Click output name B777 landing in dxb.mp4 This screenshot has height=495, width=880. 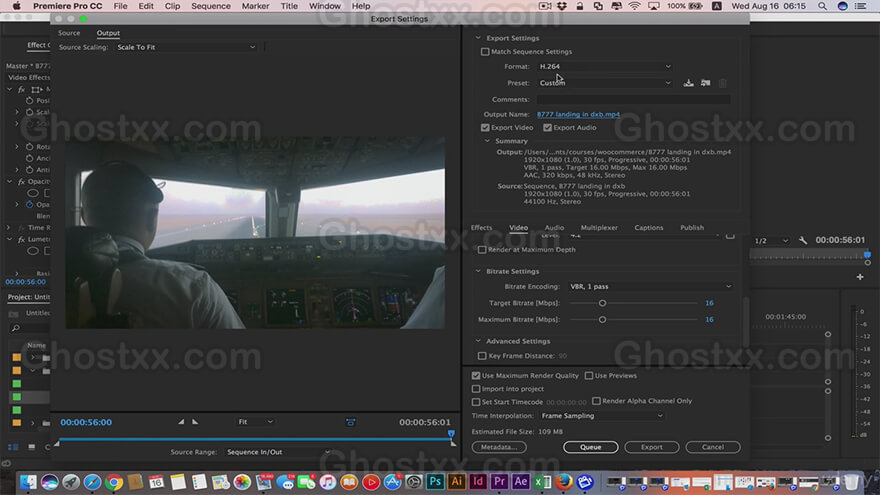[x=578, y=114]
